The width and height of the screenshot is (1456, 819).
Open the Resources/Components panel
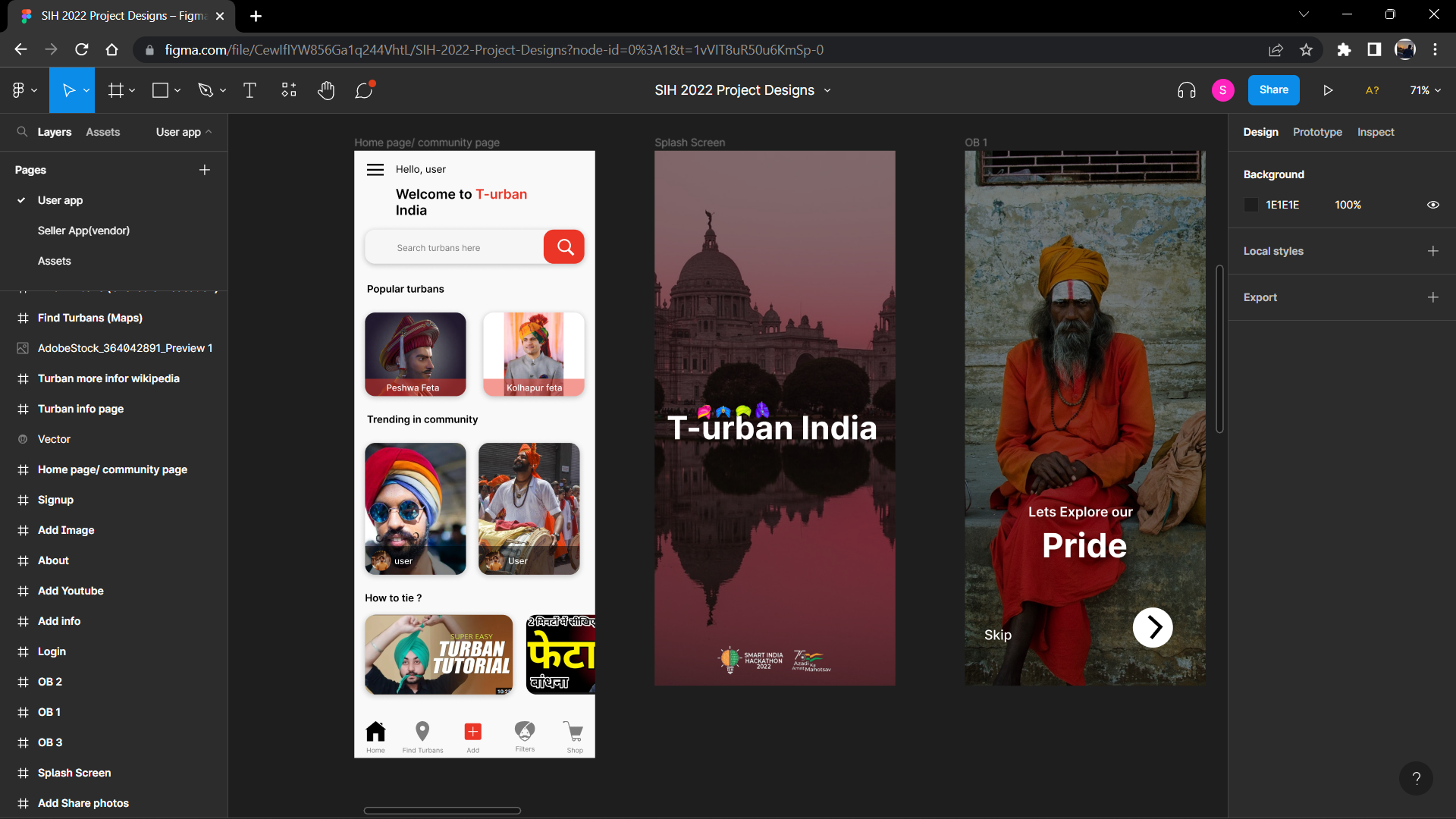(x=288, y=89)
